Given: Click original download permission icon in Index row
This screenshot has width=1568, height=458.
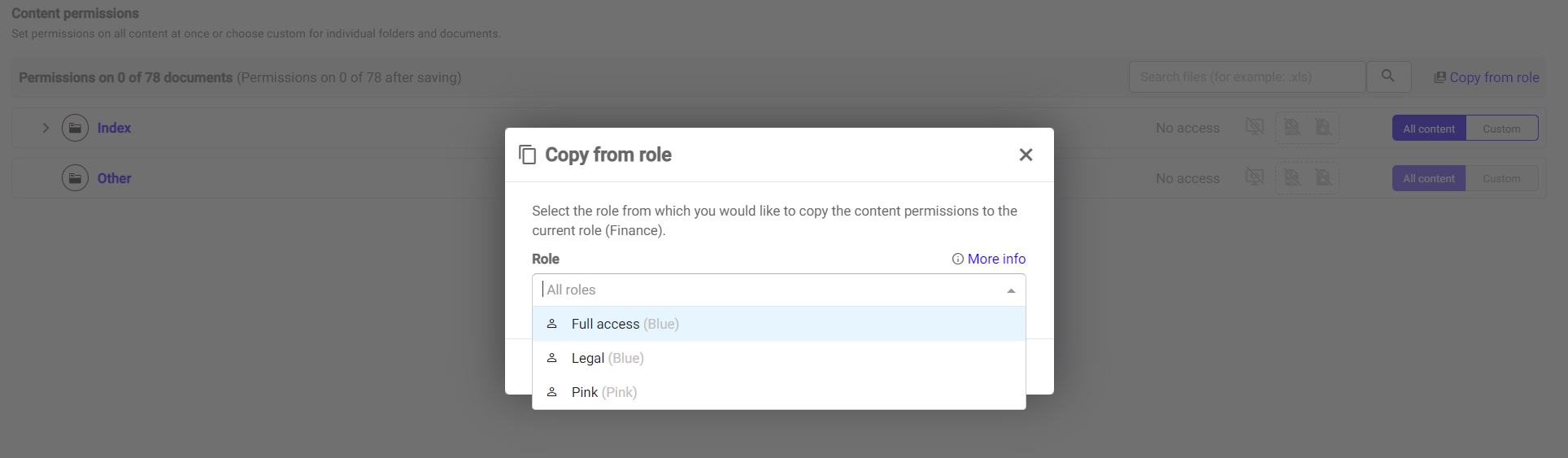Looking at the screenshot, I should click(x=1323, y=128).
